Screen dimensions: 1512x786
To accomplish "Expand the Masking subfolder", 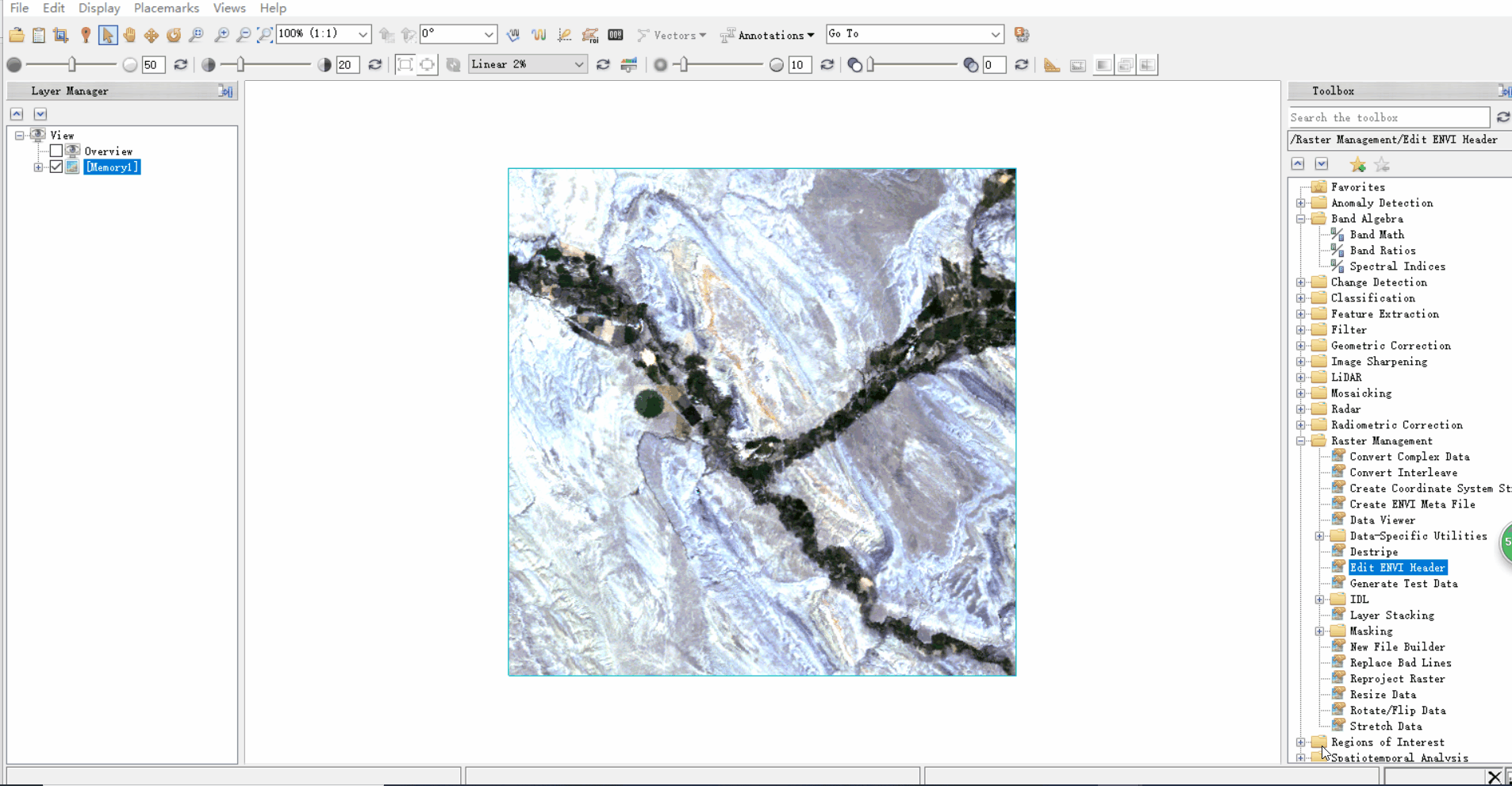I will click(x=1320, y=631).
